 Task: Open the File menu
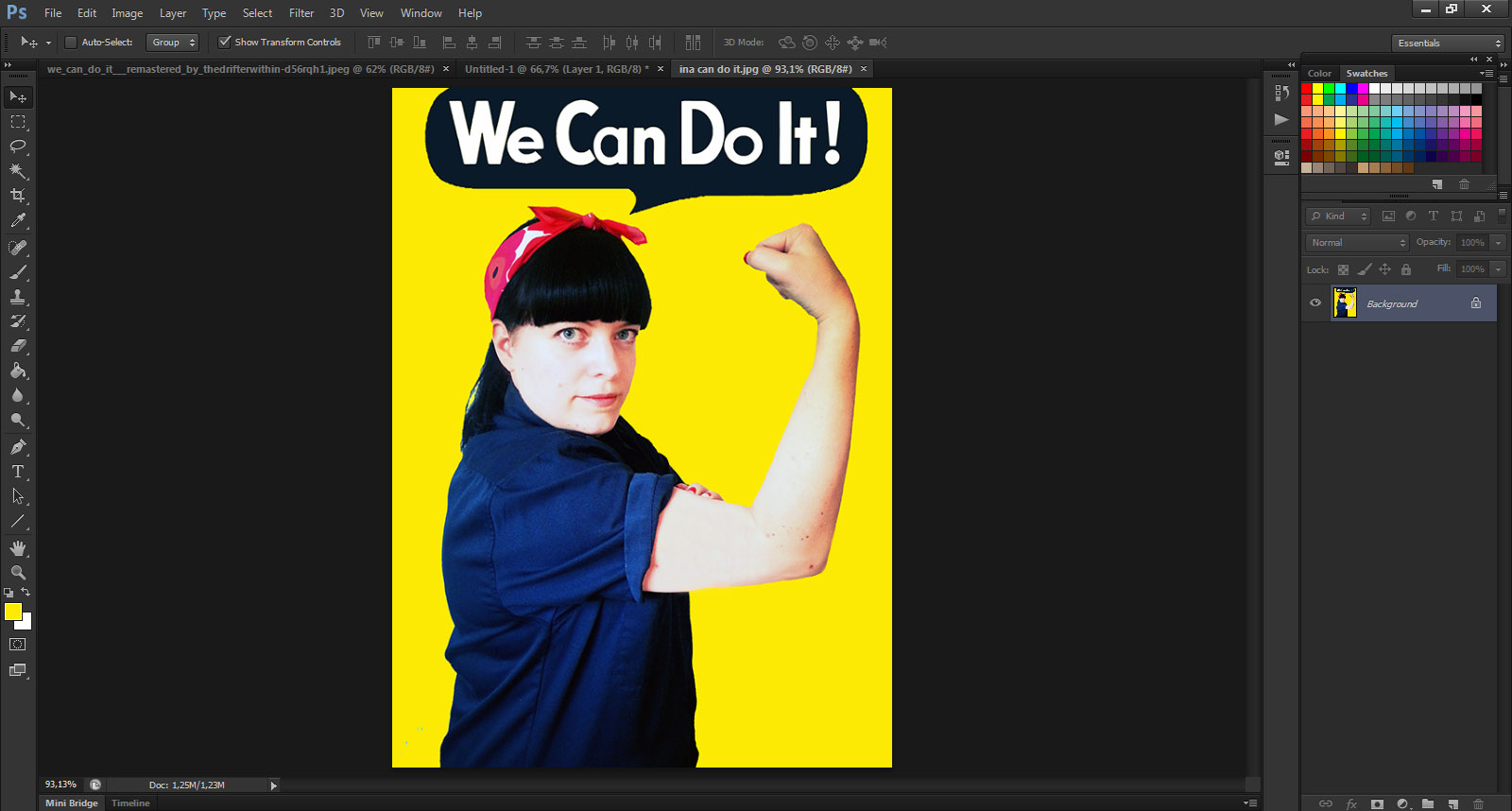[x=53, y=13]
